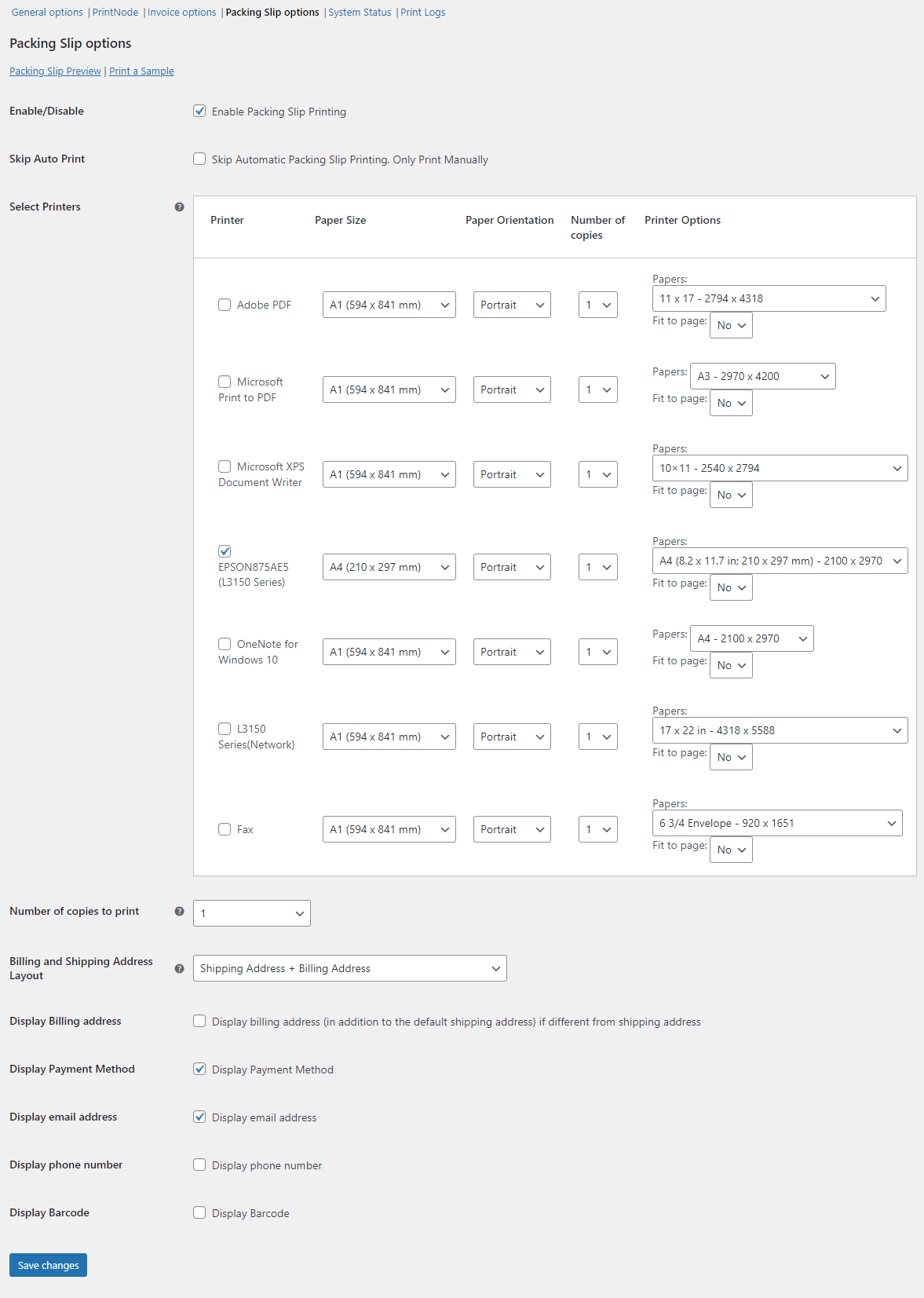Screen dimensions: 924x1298
Task: Tick the Fax printer checkbox
Action: click(225, 829)
